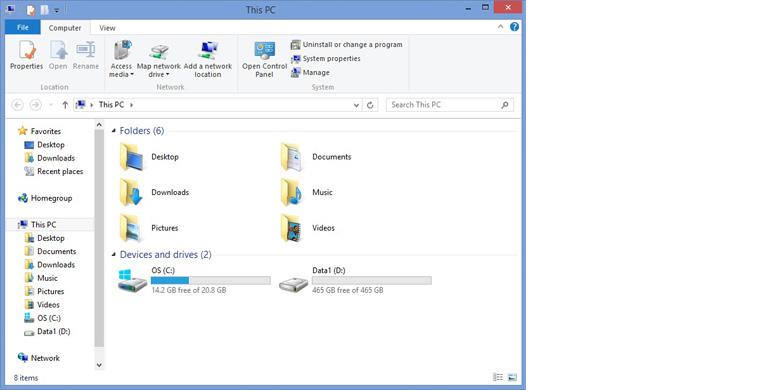780x390 pixels.
Task: Select Videos in the navigation tree
Action: coord(42,305)
